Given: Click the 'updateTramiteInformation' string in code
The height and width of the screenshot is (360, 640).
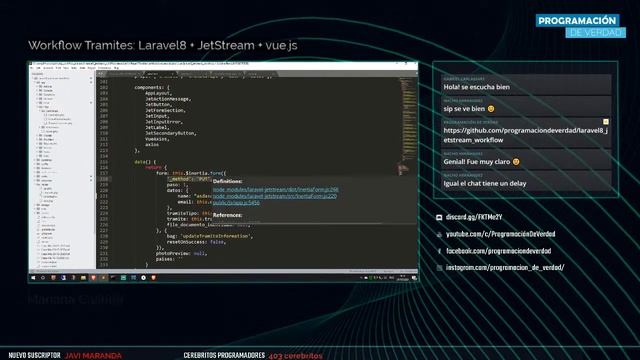Looking at the screenshot, I should 216,236.
